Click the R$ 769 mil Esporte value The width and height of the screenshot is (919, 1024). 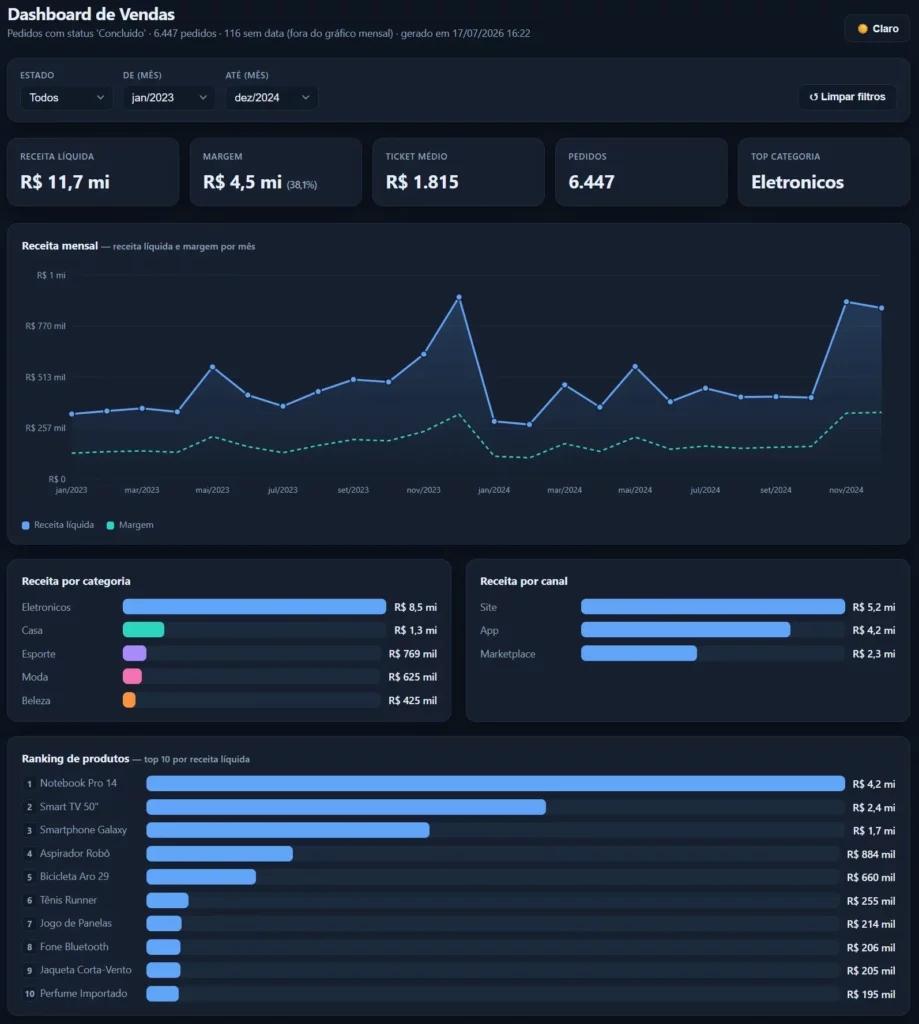(413, 654)
